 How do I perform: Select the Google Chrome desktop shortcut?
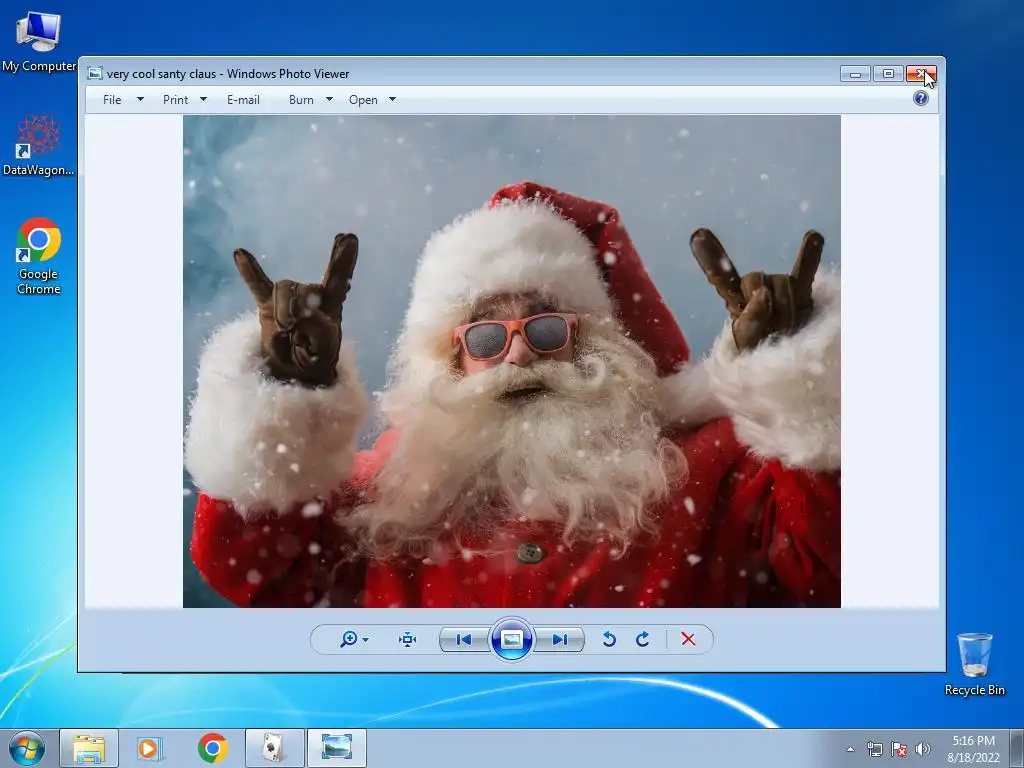click(39, 257)
